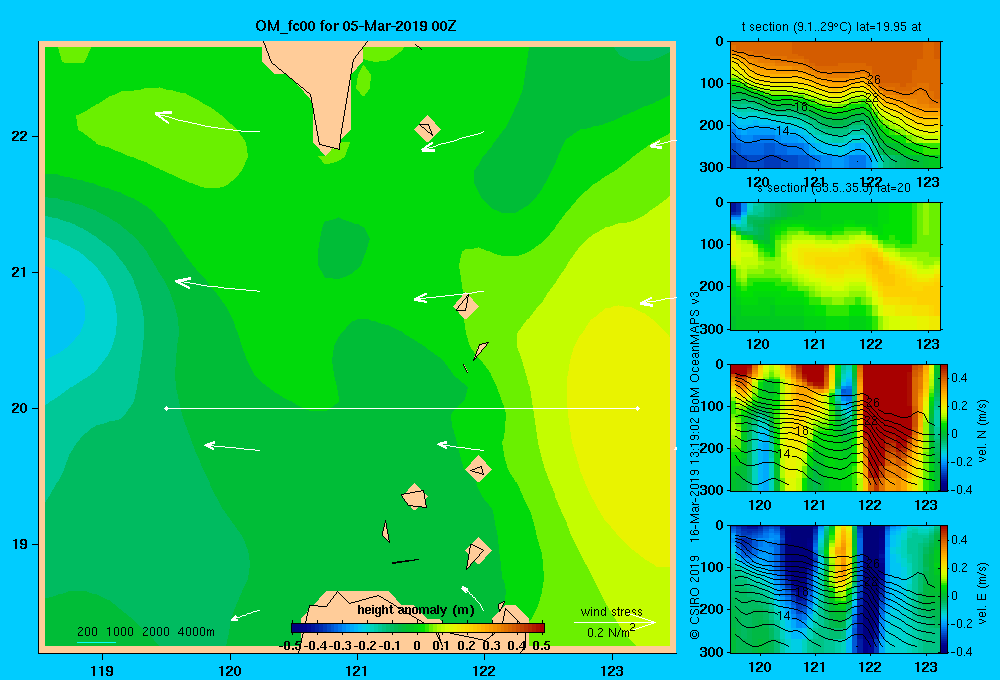Click the west endpoint of the white section line

point(166,408)
